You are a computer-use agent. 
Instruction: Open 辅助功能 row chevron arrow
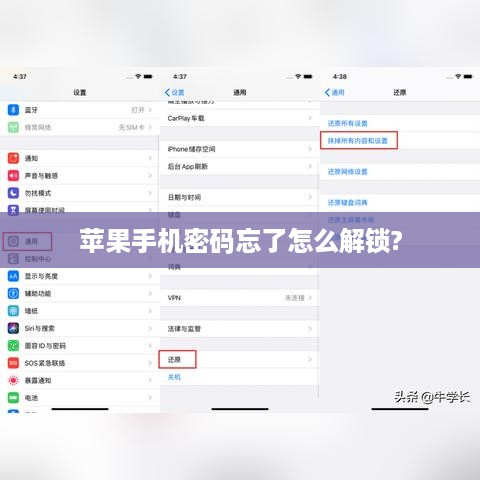pos(150,293)
